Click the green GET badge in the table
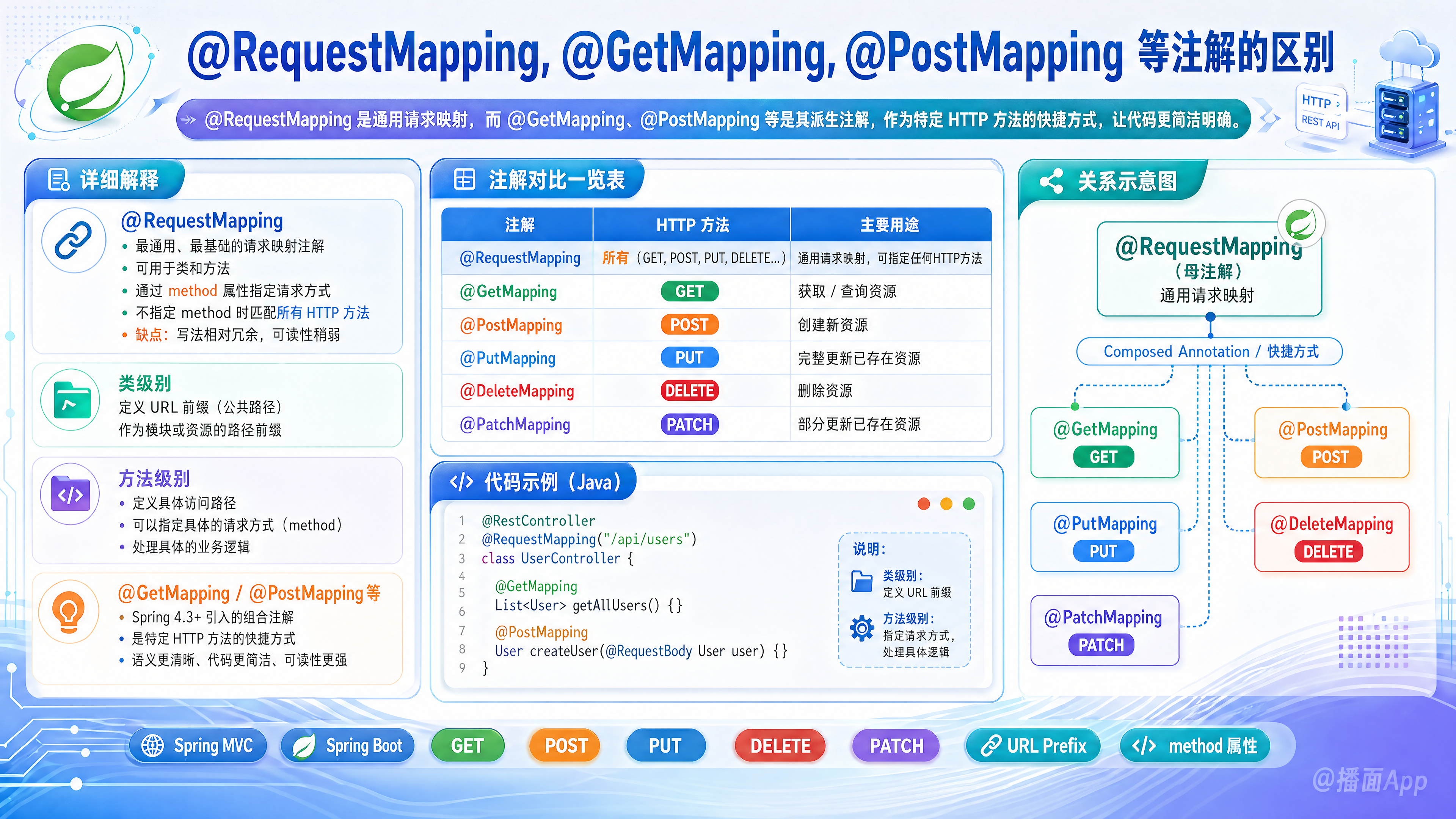Image resolution: width=1456 pixels, height=819 pixels. [690, 292]
